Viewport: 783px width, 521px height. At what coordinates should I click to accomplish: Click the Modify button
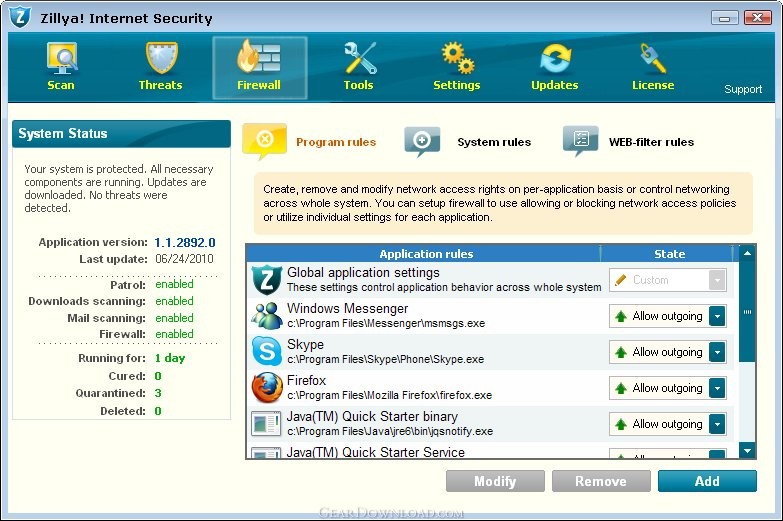[x=495, y=481]
